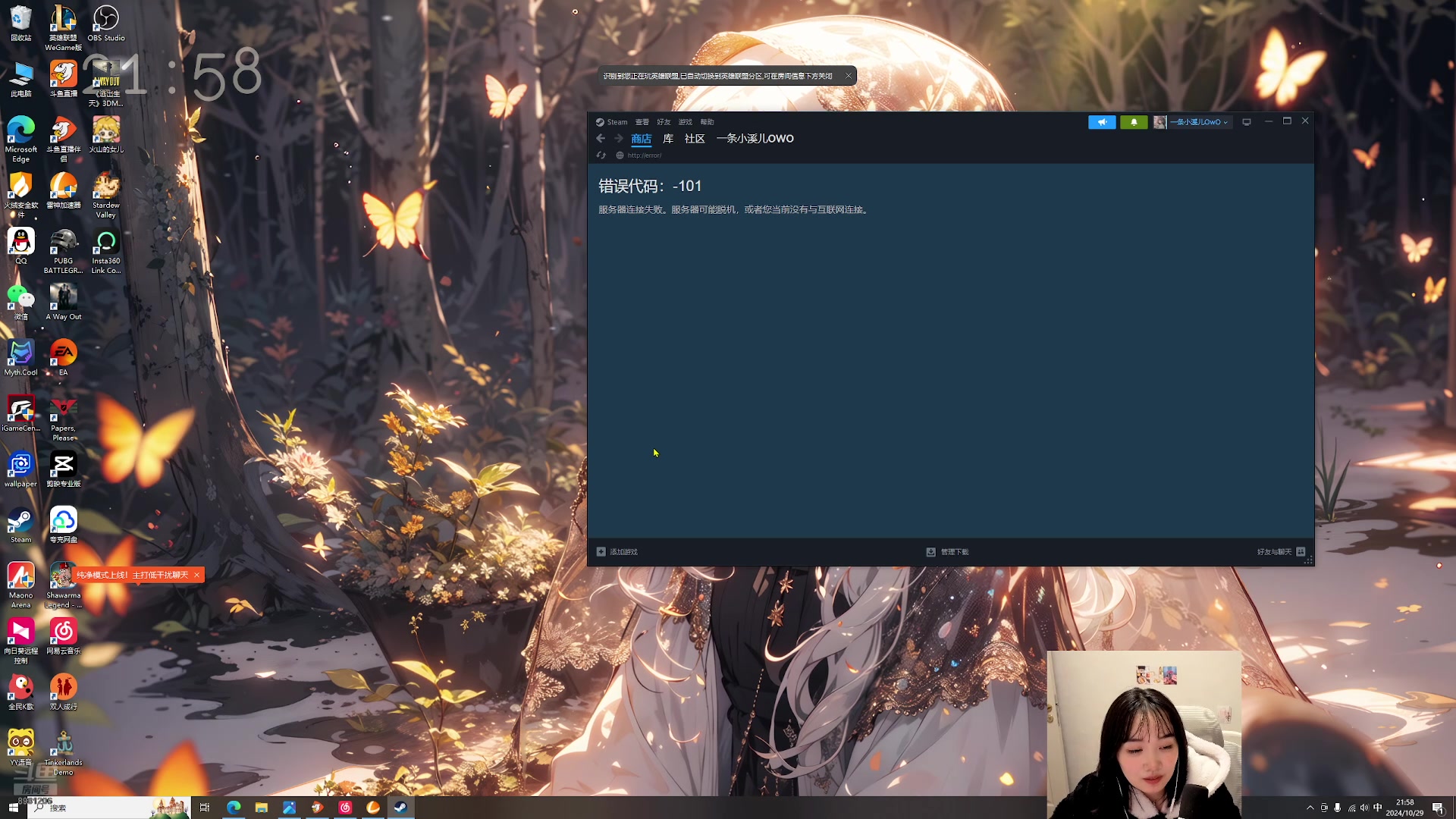Select the 此电脑 This PC desktop icon
Viewport: 1456px width, 819px height.
[21, 80]
